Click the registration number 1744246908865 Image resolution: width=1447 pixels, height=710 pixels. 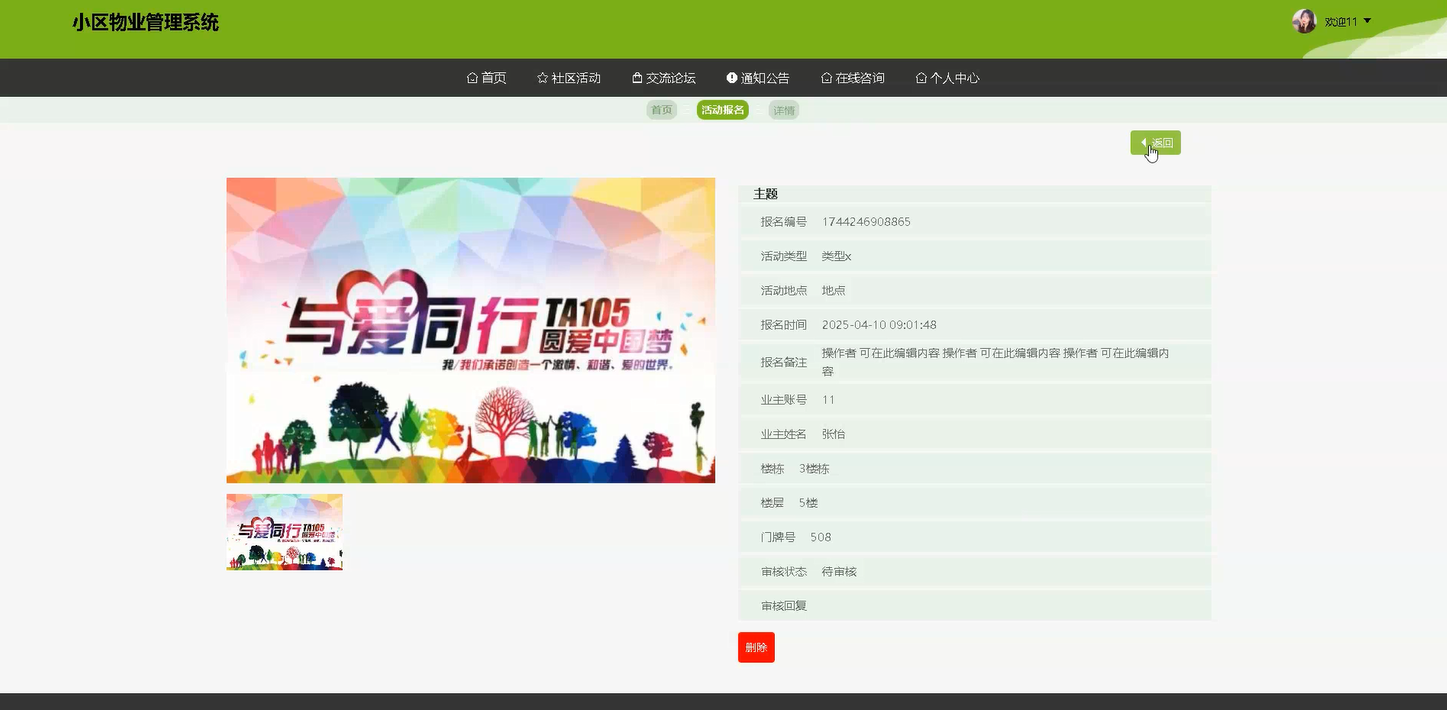[866, 222]
